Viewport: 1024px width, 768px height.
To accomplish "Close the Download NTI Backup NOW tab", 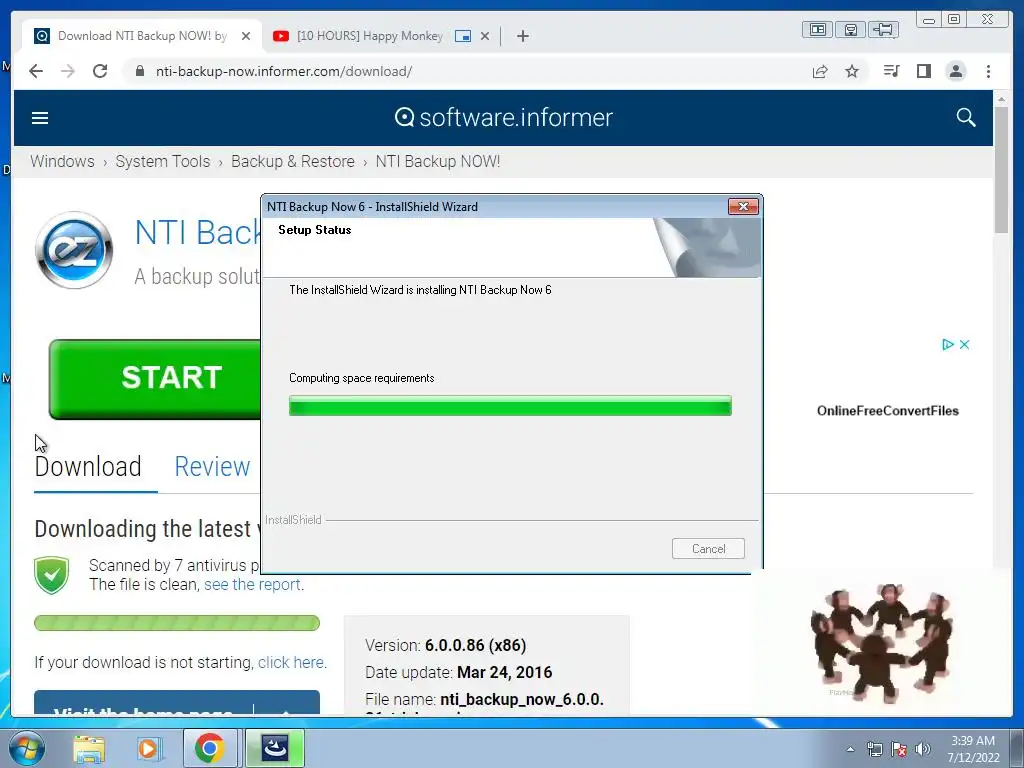I will pos(246,36).
